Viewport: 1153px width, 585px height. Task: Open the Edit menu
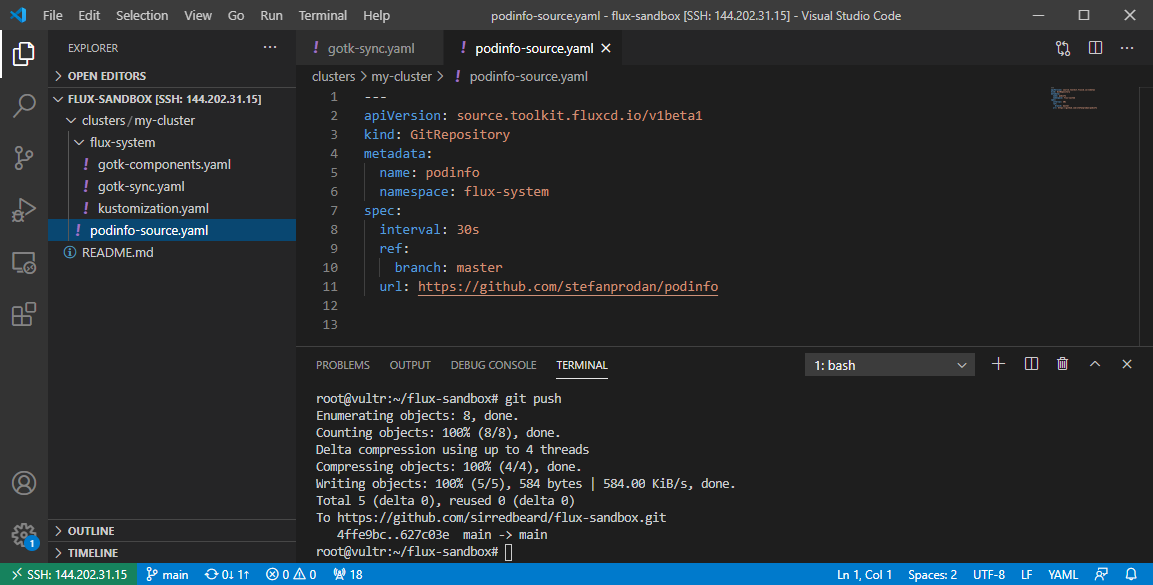pyautogui.click(x=89, y=15)
